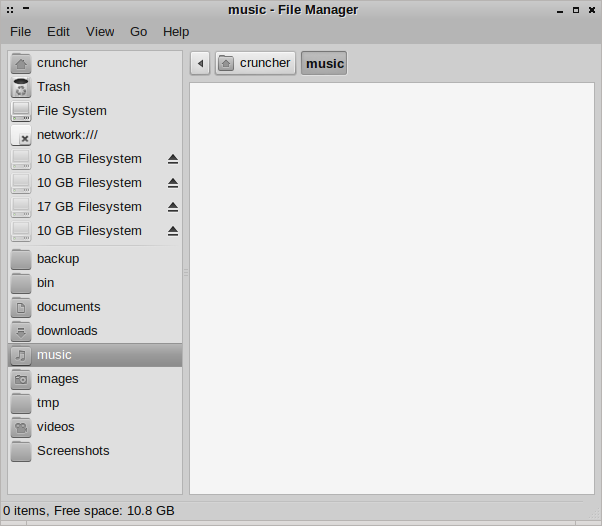This screenshot has width=602, height=526.
Task: Open the videos bookmark label
Action: [56, 427]
